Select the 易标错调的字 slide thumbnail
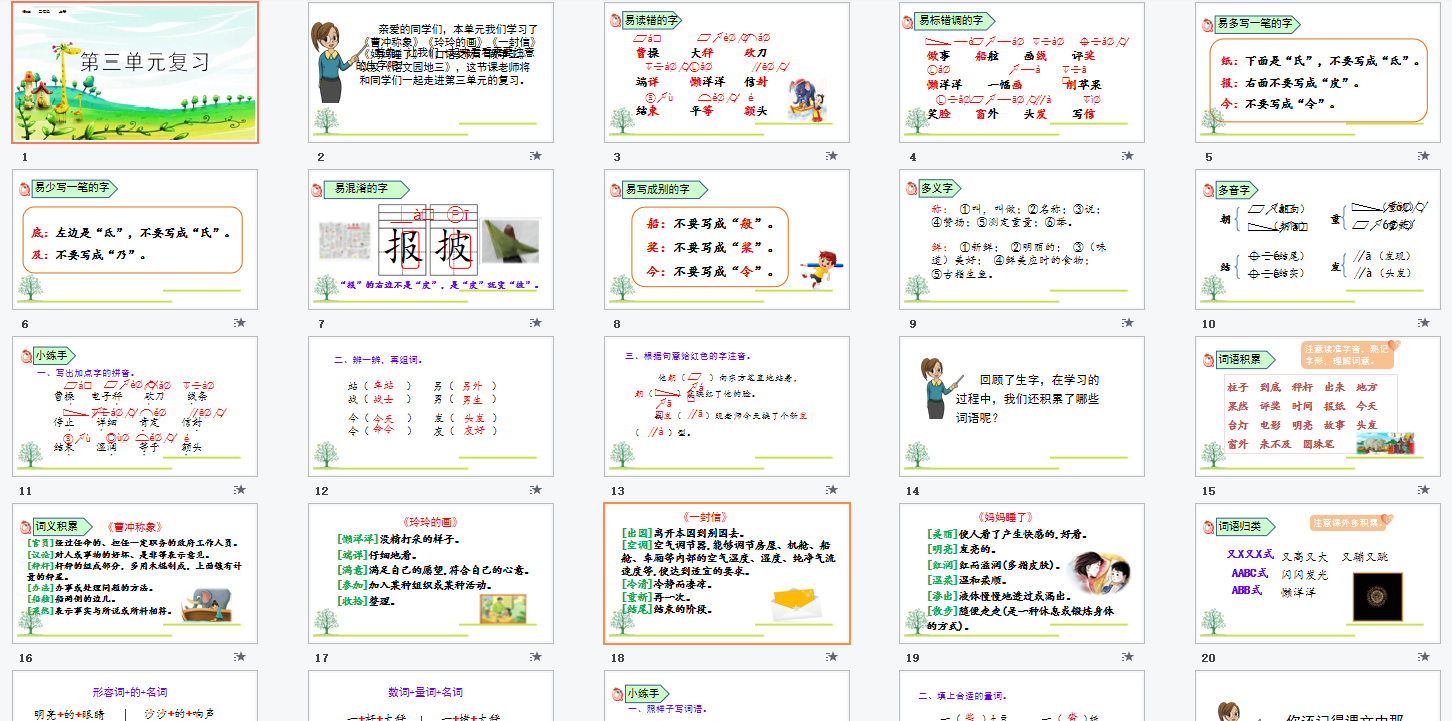Image resolution: width=1452 pixels, height=721 pixels. pyautogui.click(x=1022, y=72)
